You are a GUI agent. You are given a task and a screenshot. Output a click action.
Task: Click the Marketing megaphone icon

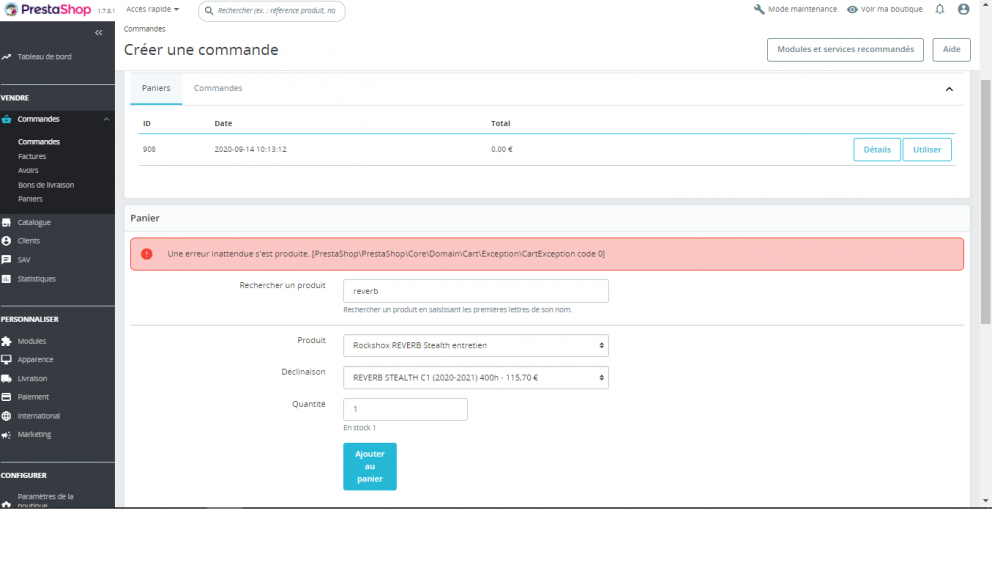click(6, 435)
